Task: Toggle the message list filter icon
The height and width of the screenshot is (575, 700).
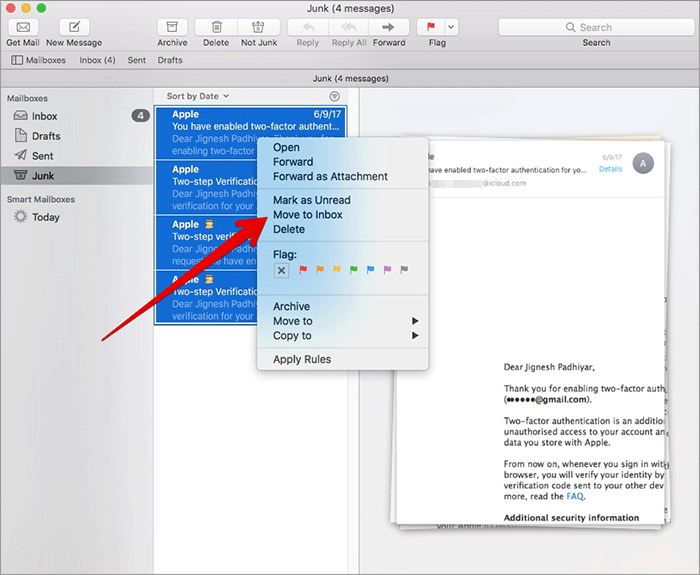Action: [x=334, y=96]
